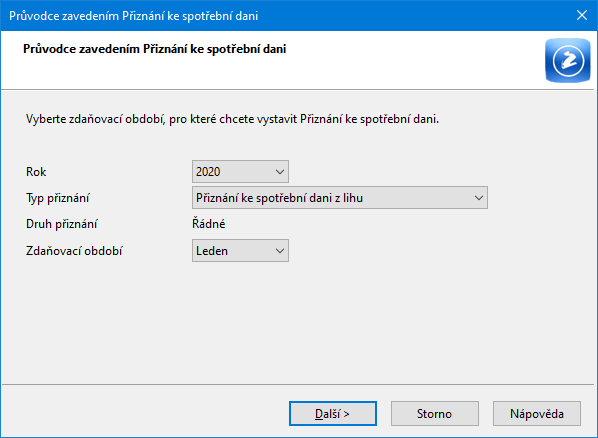Click the Typ přiznání label
The image size is (598, 438).
[58, 198]
